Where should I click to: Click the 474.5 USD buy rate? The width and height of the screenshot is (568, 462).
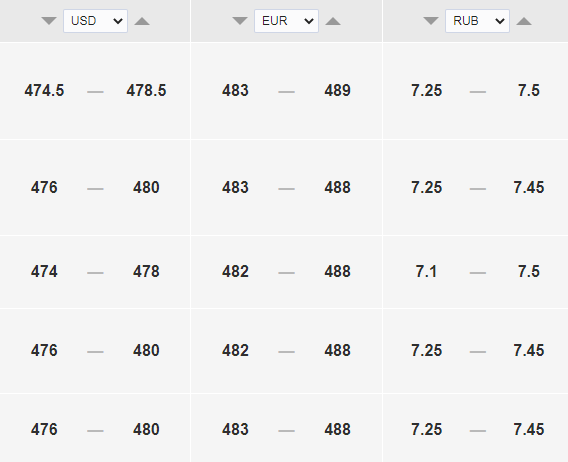44,91
